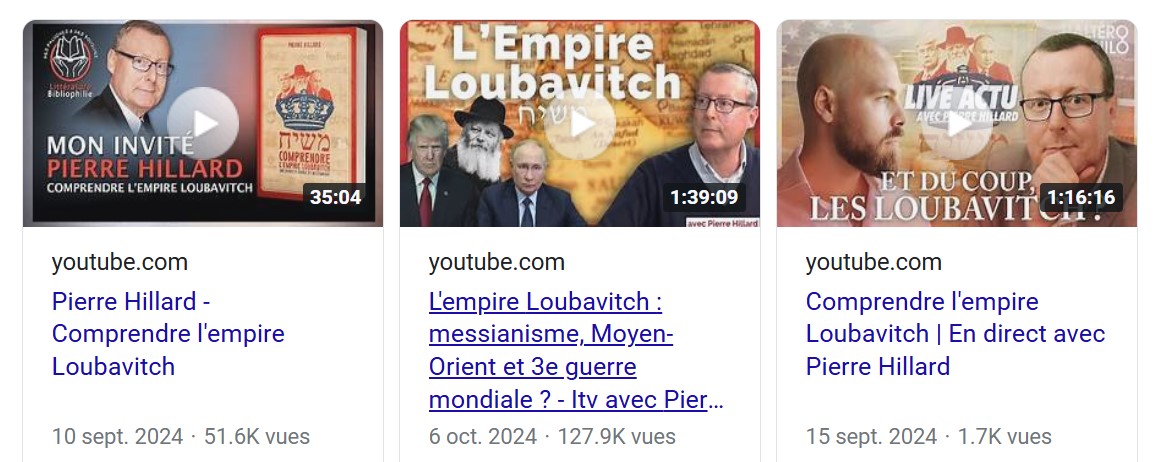Viewport: 1155px width, 462px height.
Task: Click 'MON INVITÉ PIERRE HILLARD' text in thumbnail
Action: click(144, 156)
